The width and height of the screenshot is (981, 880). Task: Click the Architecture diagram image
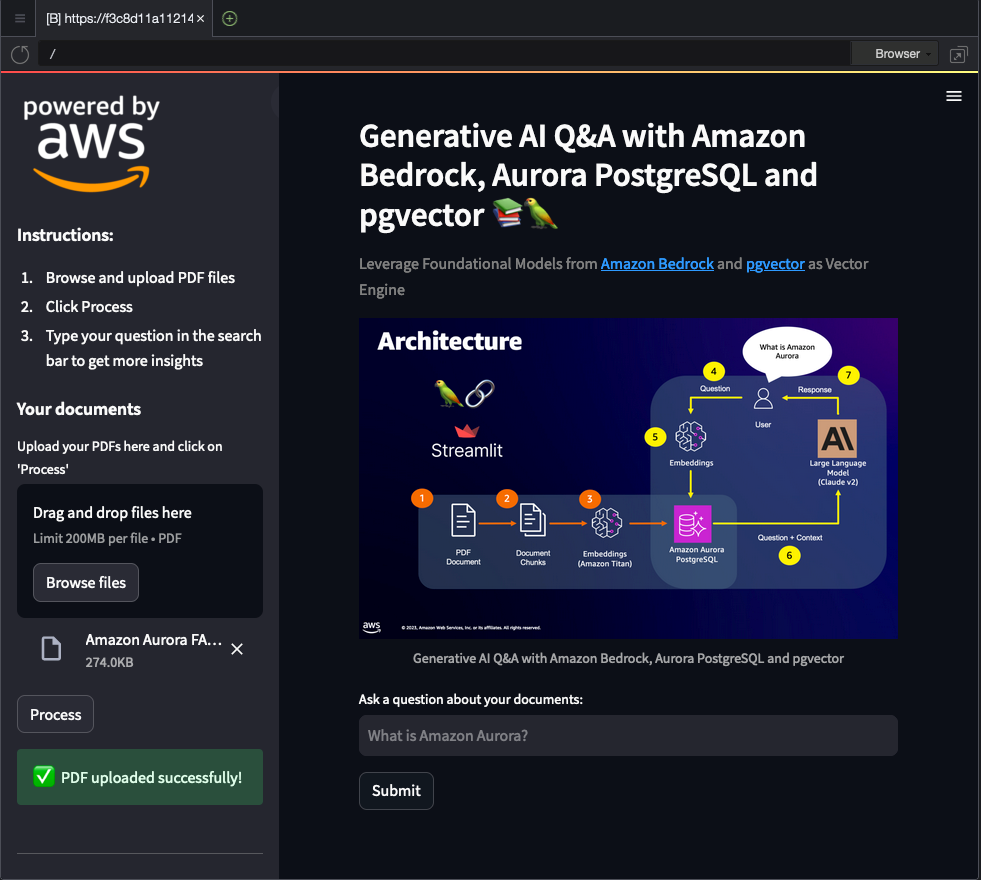(x=628, y=478)
